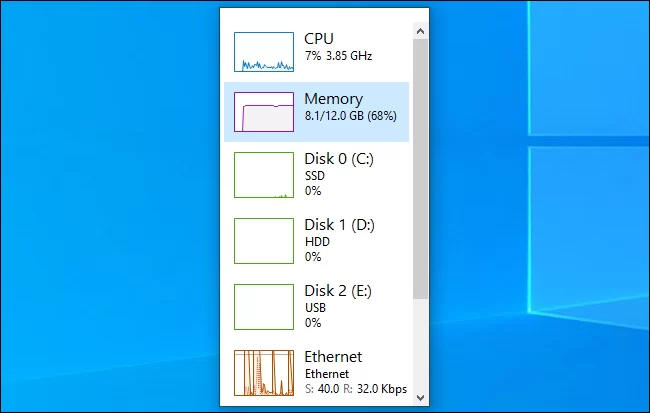Open the Disk 0 activity graph
Viewport: 650px width, 413px height.
(x=264, y=174)
